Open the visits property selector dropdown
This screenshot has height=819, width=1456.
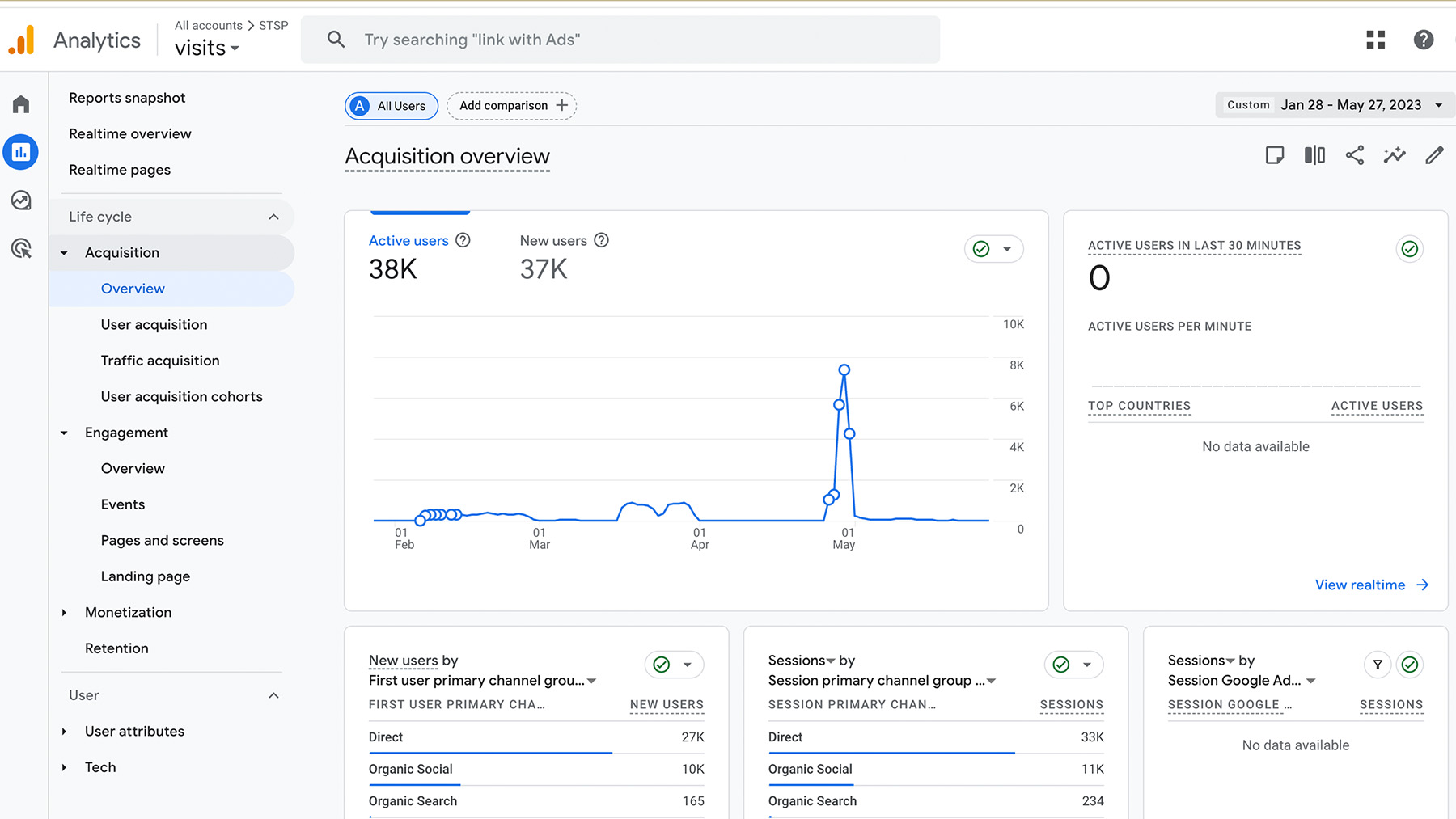[x=207, y=49]
